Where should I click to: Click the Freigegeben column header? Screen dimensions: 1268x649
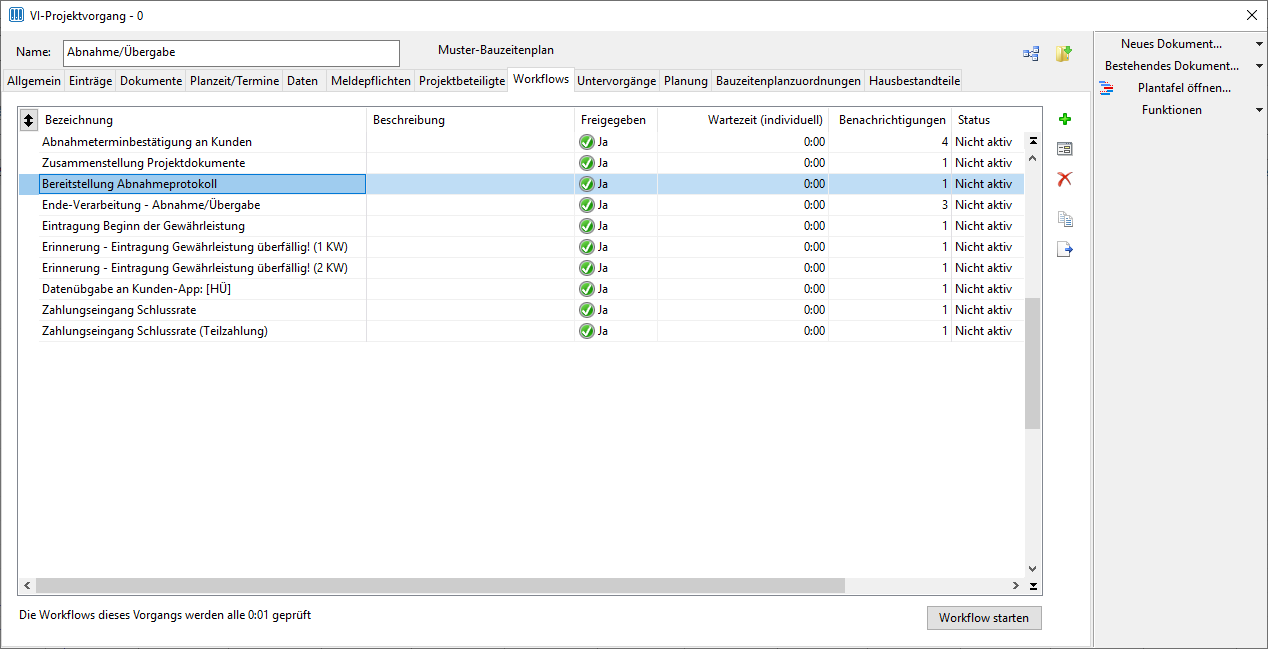point(616,120)
